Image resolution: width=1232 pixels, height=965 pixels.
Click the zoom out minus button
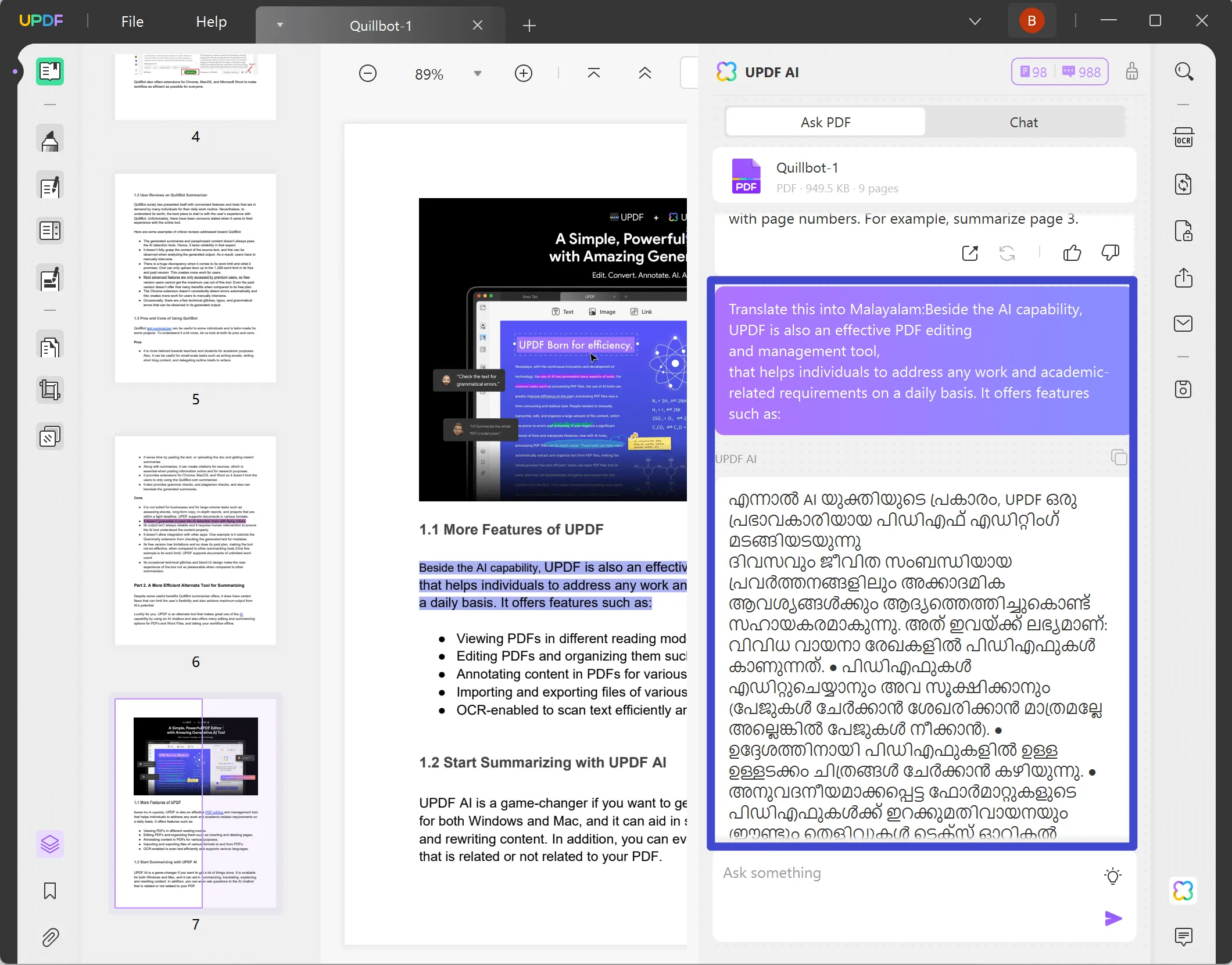tap(368, 74)
